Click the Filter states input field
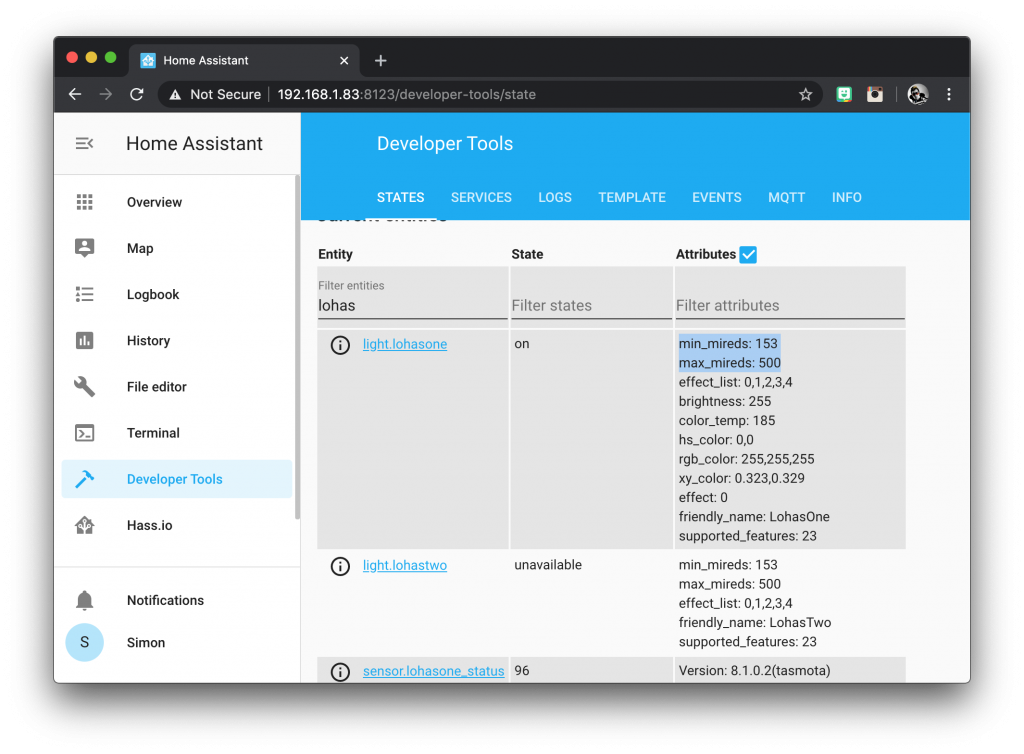 click(x=592, y=306)
